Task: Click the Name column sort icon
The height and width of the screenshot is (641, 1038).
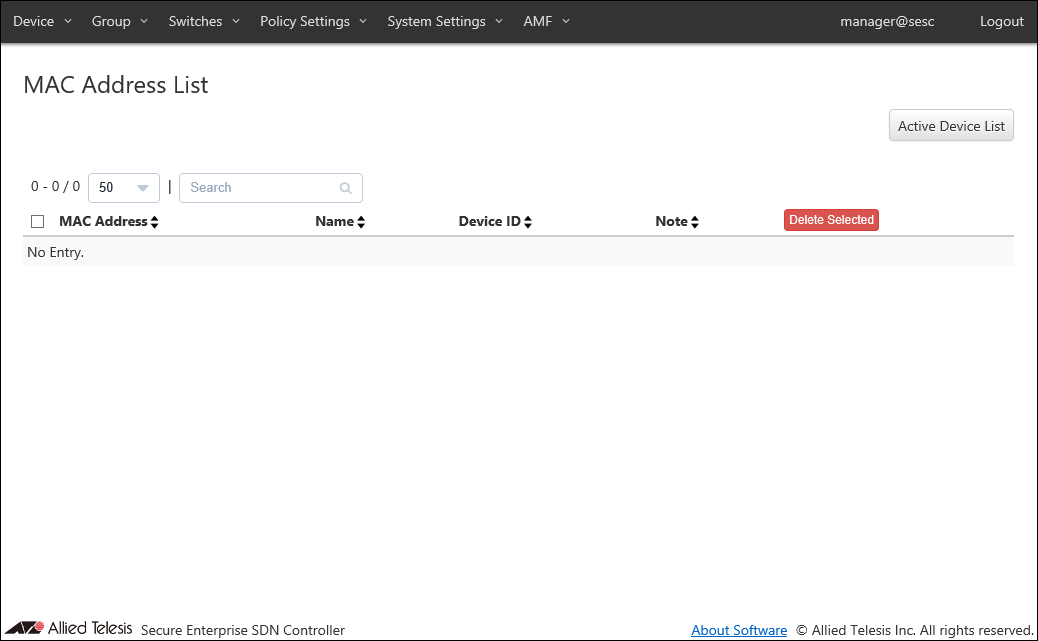Action: point(361,222)
